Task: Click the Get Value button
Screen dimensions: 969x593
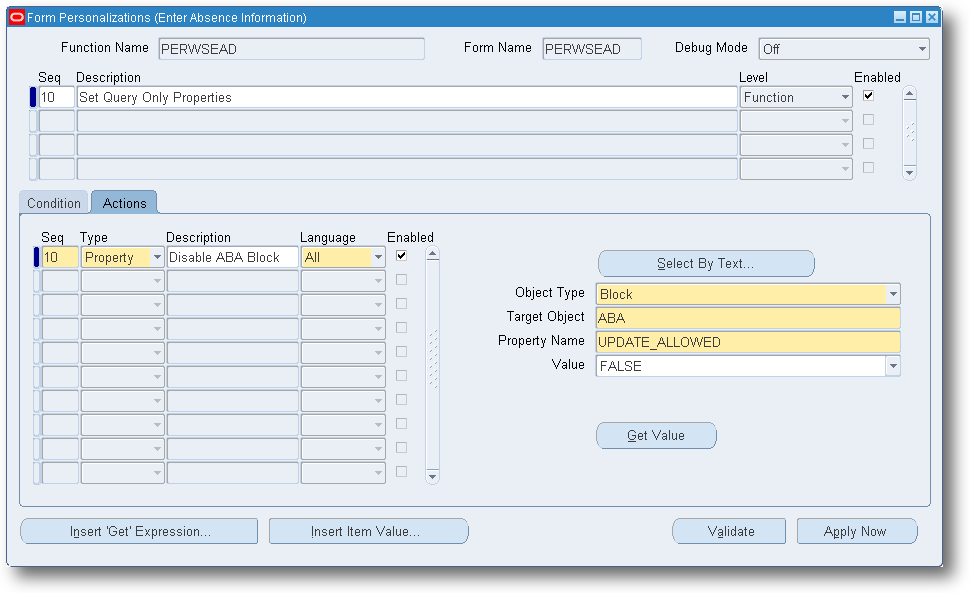Action: [656, 435]
